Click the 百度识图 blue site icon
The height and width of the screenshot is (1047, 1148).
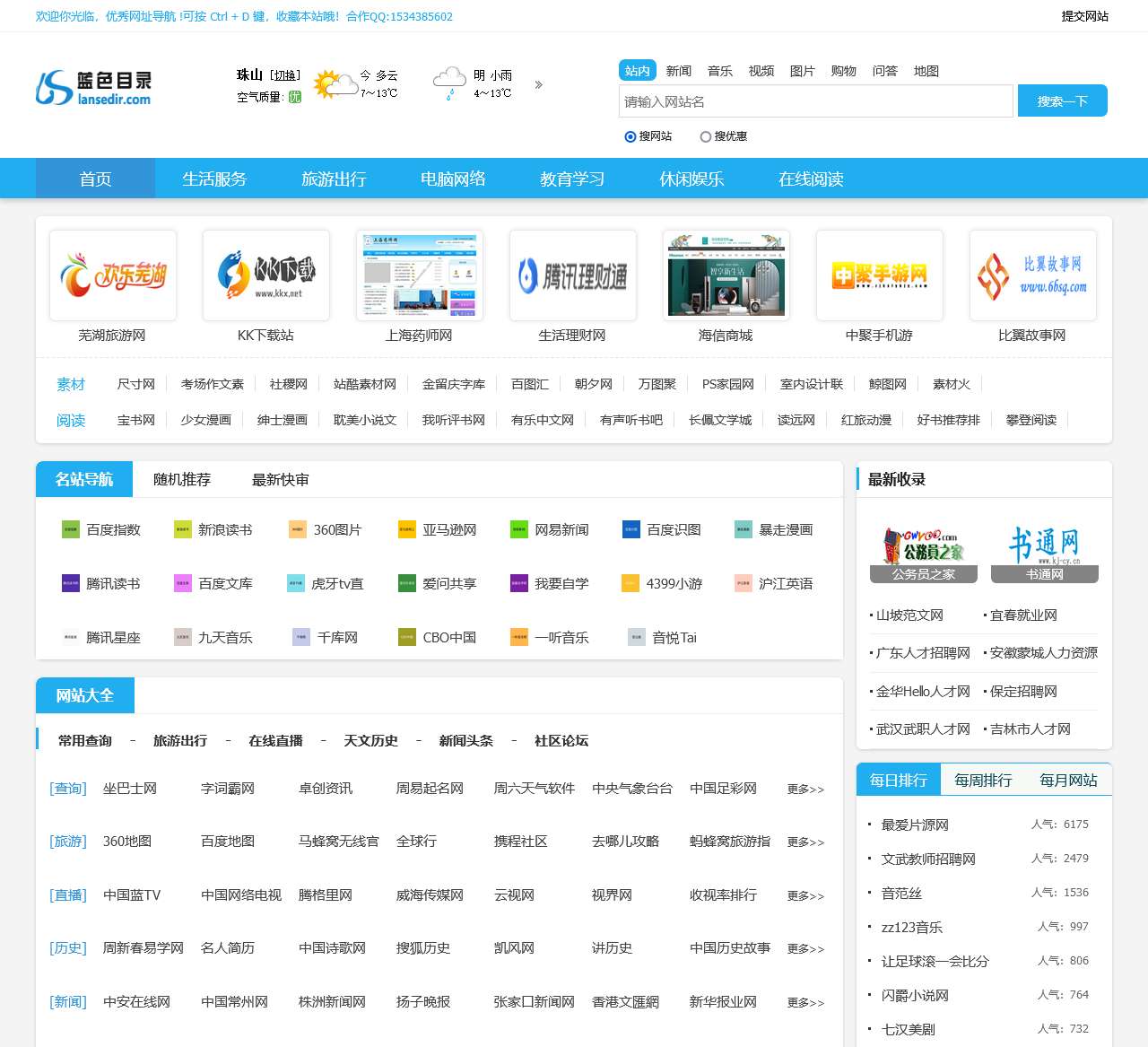point(631,529)
